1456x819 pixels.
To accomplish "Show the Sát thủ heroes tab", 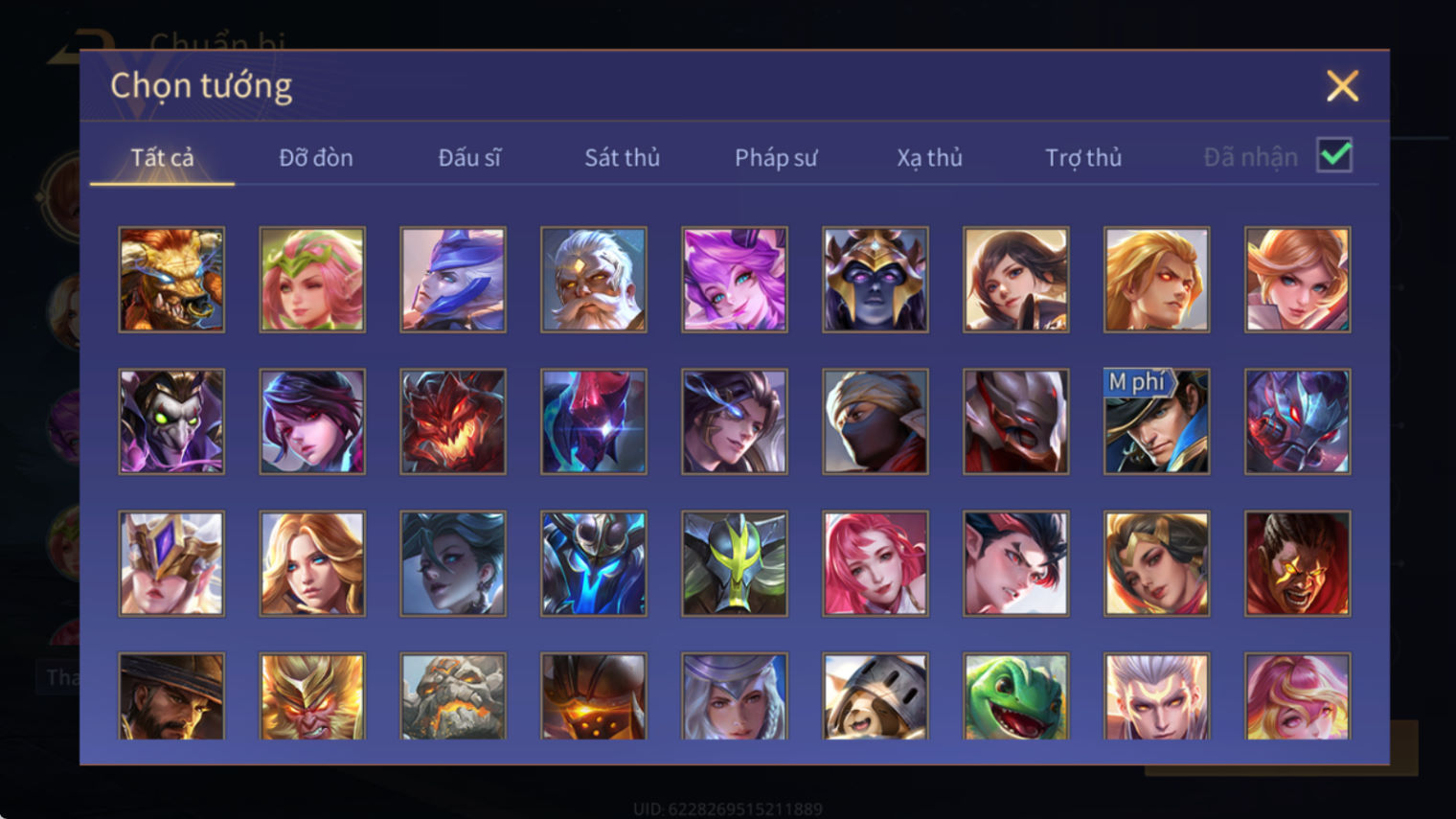I will [623, 157].
